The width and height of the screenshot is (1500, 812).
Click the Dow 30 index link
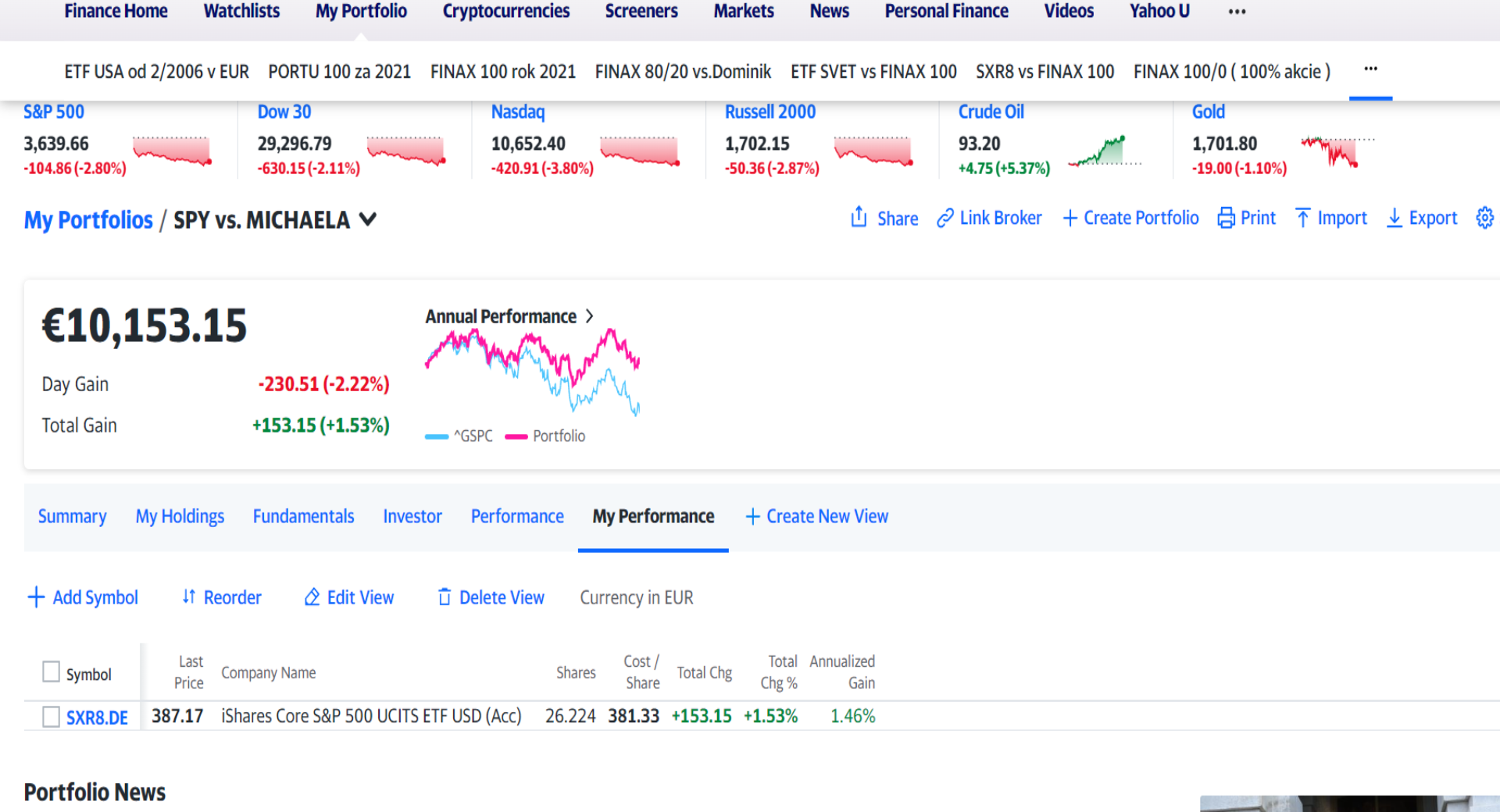284,112
